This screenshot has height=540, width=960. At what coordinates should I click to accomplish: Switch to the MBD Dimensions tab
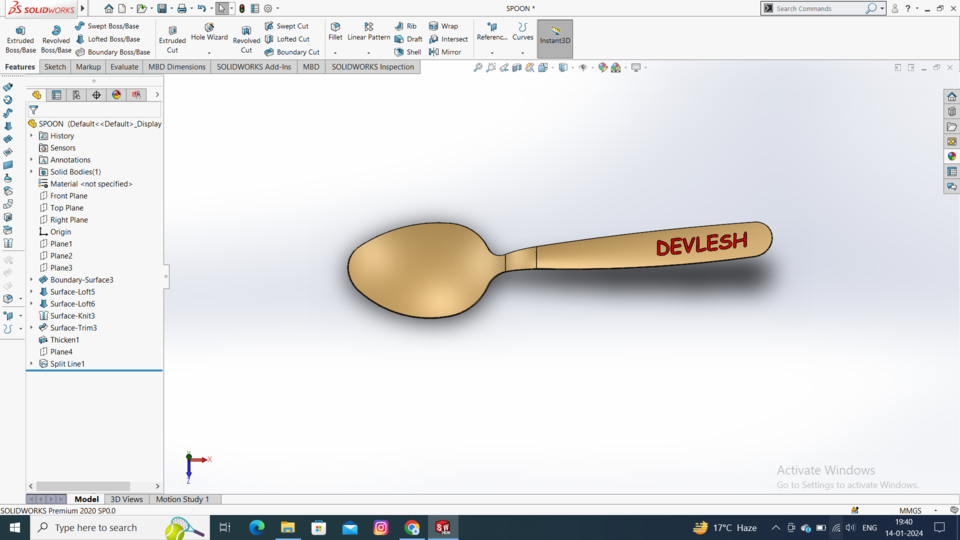point(177,67)
